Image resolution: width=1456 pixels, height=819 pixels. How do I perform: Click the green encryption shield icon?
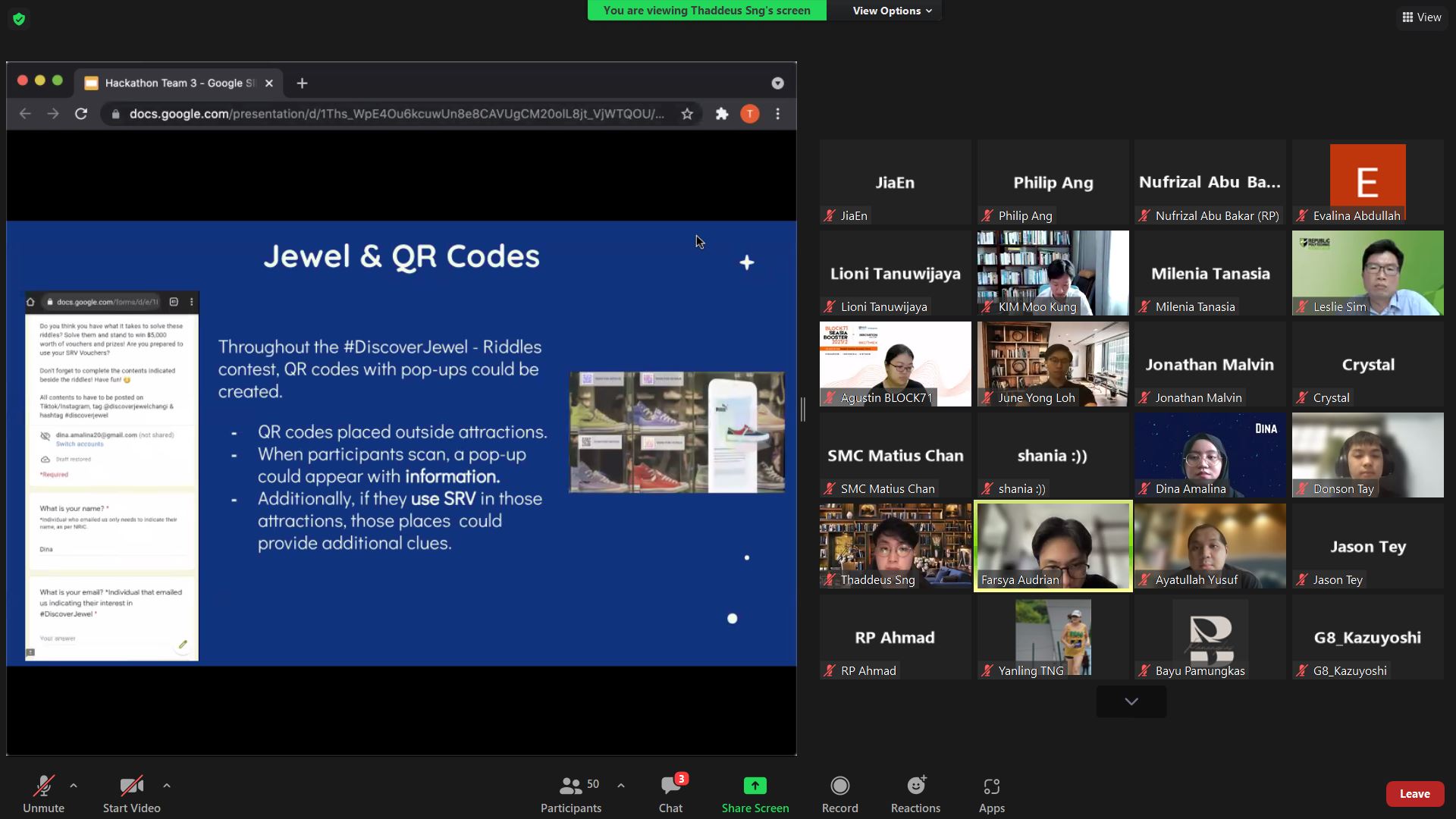[19, 19]
